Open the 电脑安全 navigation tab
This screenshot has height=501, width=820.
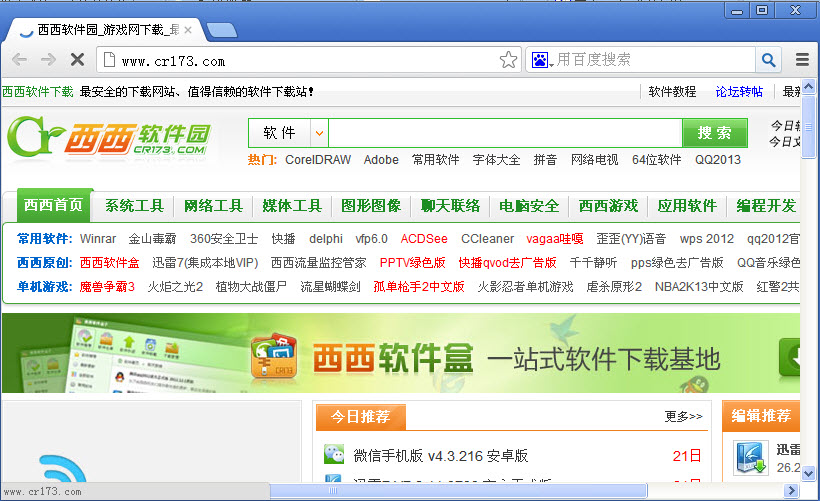529,206
